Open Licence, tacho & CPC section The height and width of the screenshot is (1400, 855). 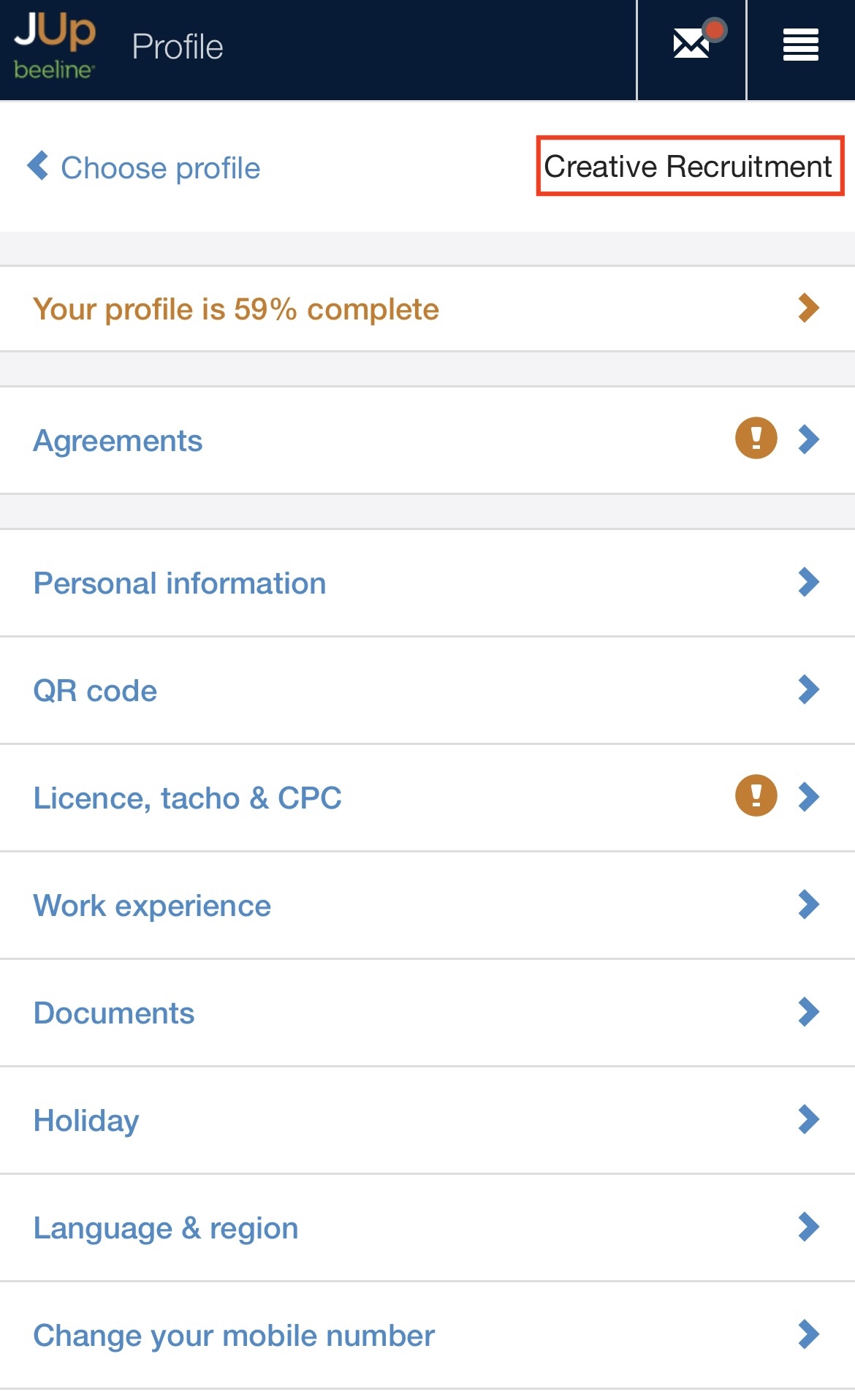tap(187, 798)
